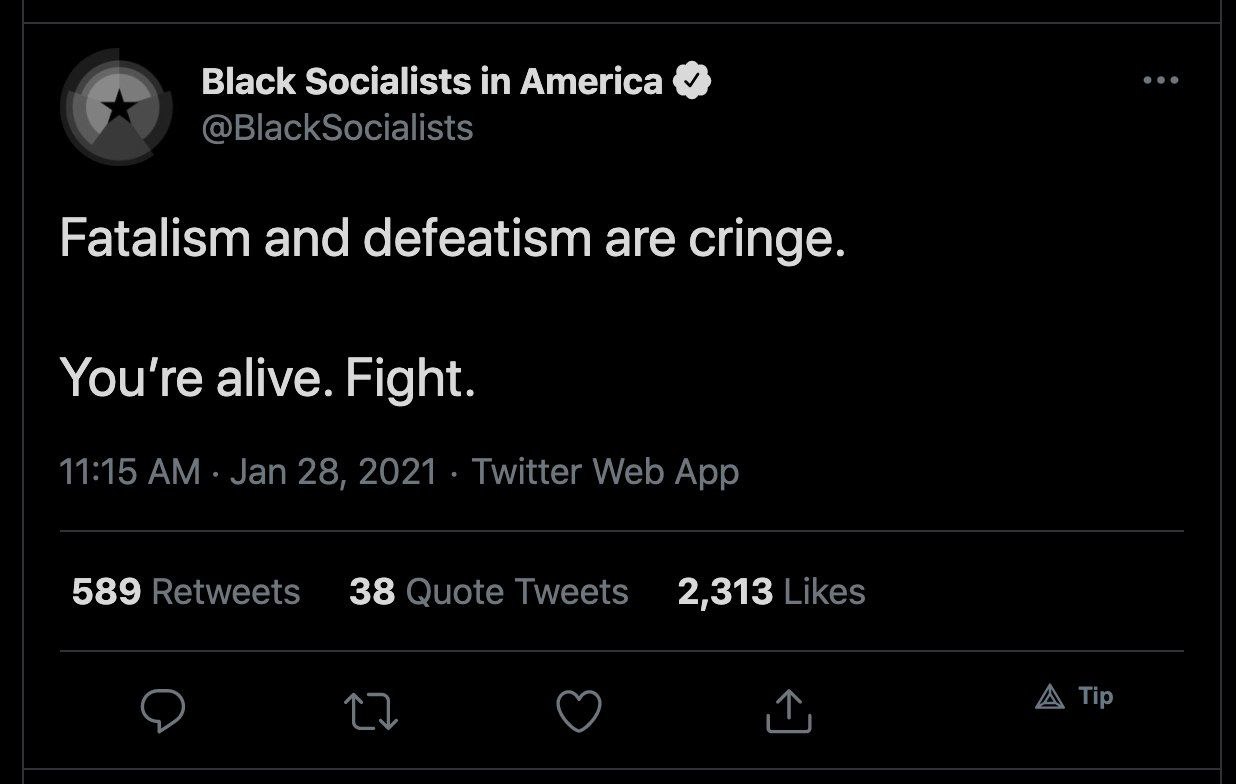Click the 'You're alive. Fight.' text
The image size is (1236, 784).
[267, 377]
